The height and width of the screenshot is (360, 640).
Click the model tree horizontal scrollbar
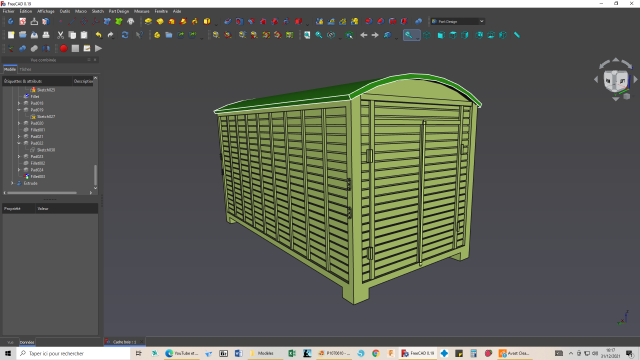click(x=42, y=193)
